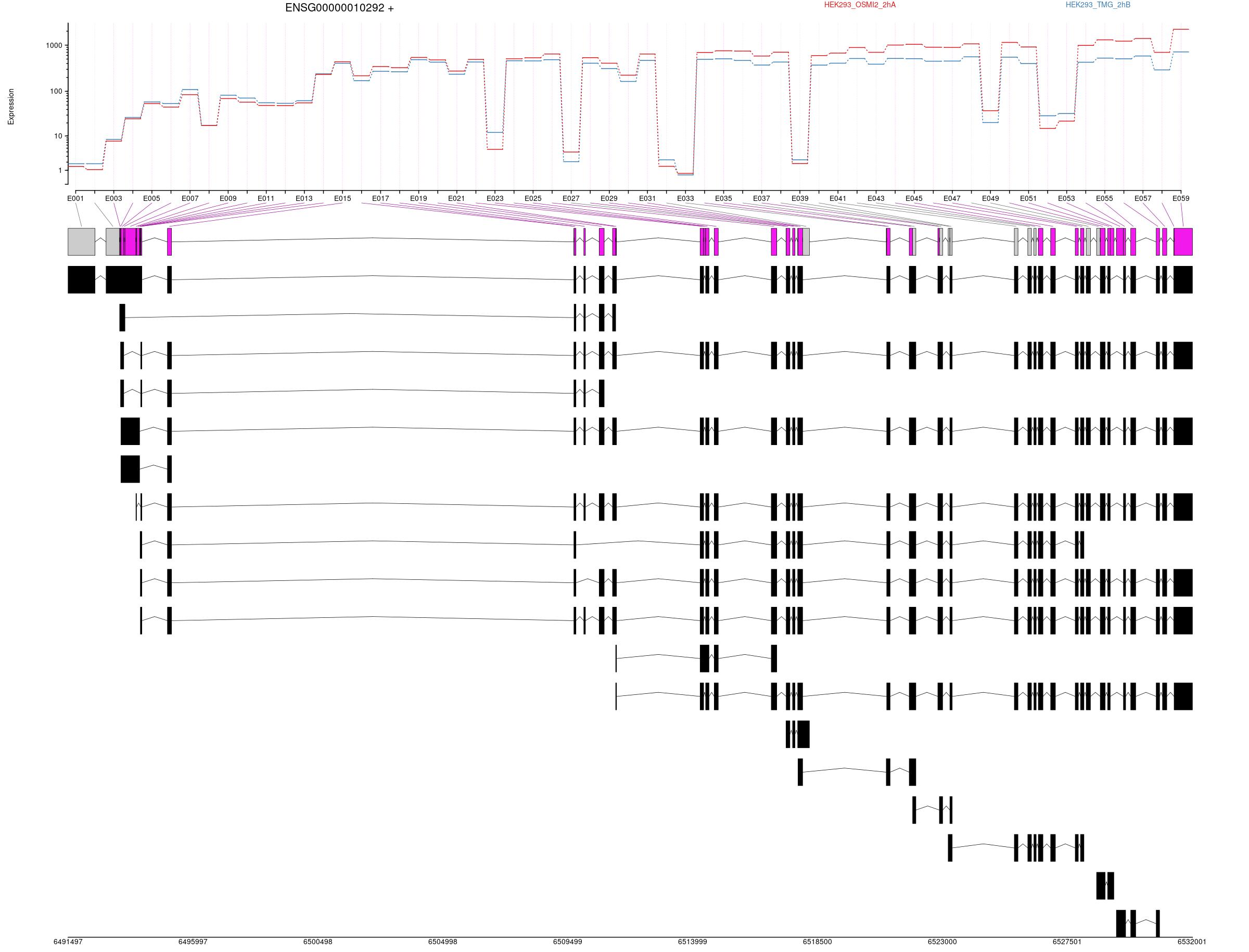Click exon label E017

point(380,198)
